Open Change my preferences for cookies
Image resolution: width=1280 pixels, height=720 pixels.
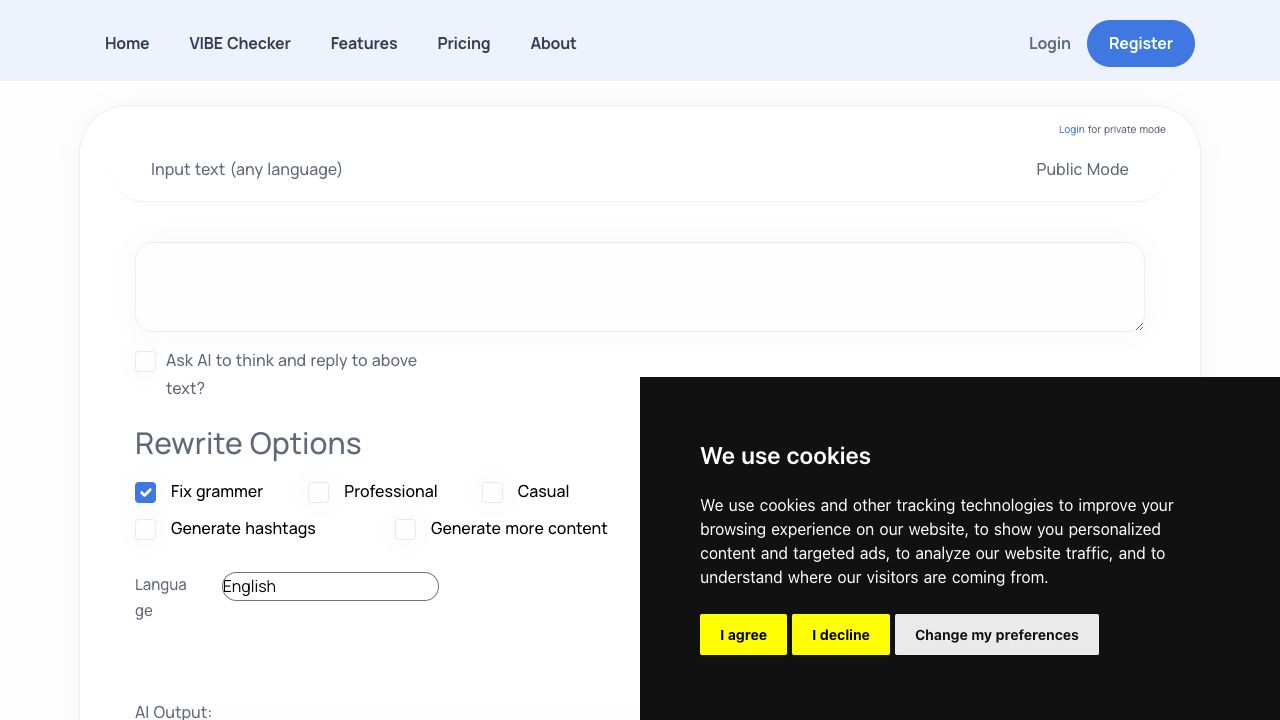[996, 635]
